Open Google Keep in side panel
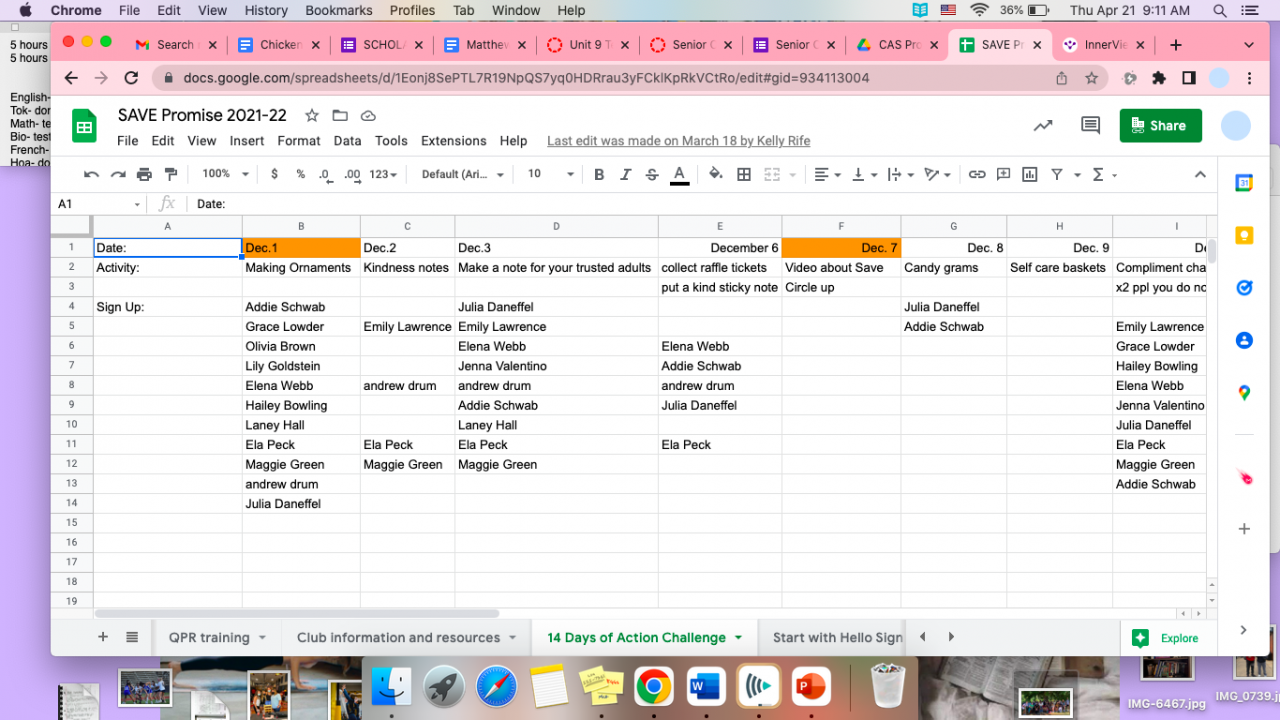The image size is (1280, 720). click(x=1244, y=235)
